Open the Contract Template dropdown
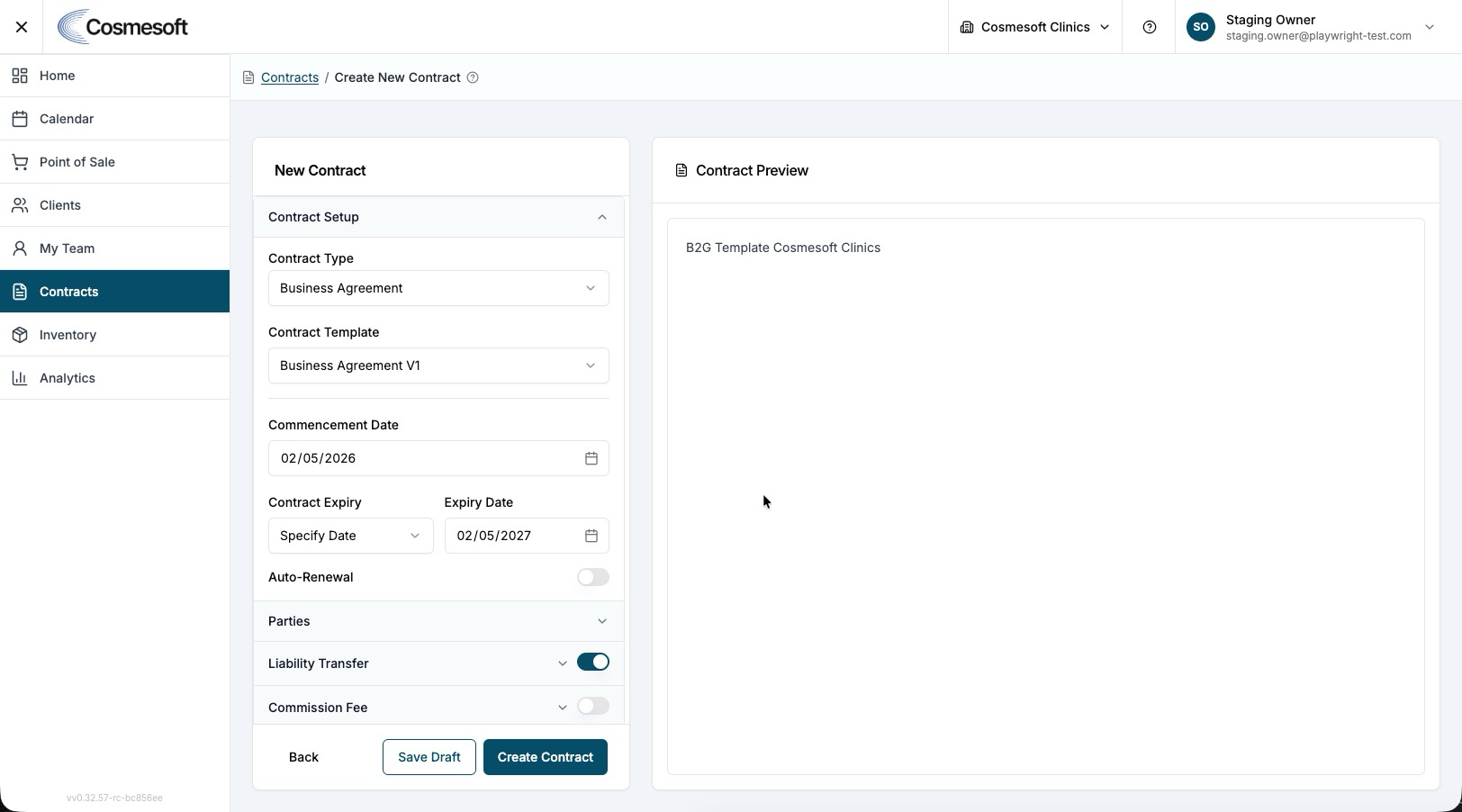 (x=438, y=365)
